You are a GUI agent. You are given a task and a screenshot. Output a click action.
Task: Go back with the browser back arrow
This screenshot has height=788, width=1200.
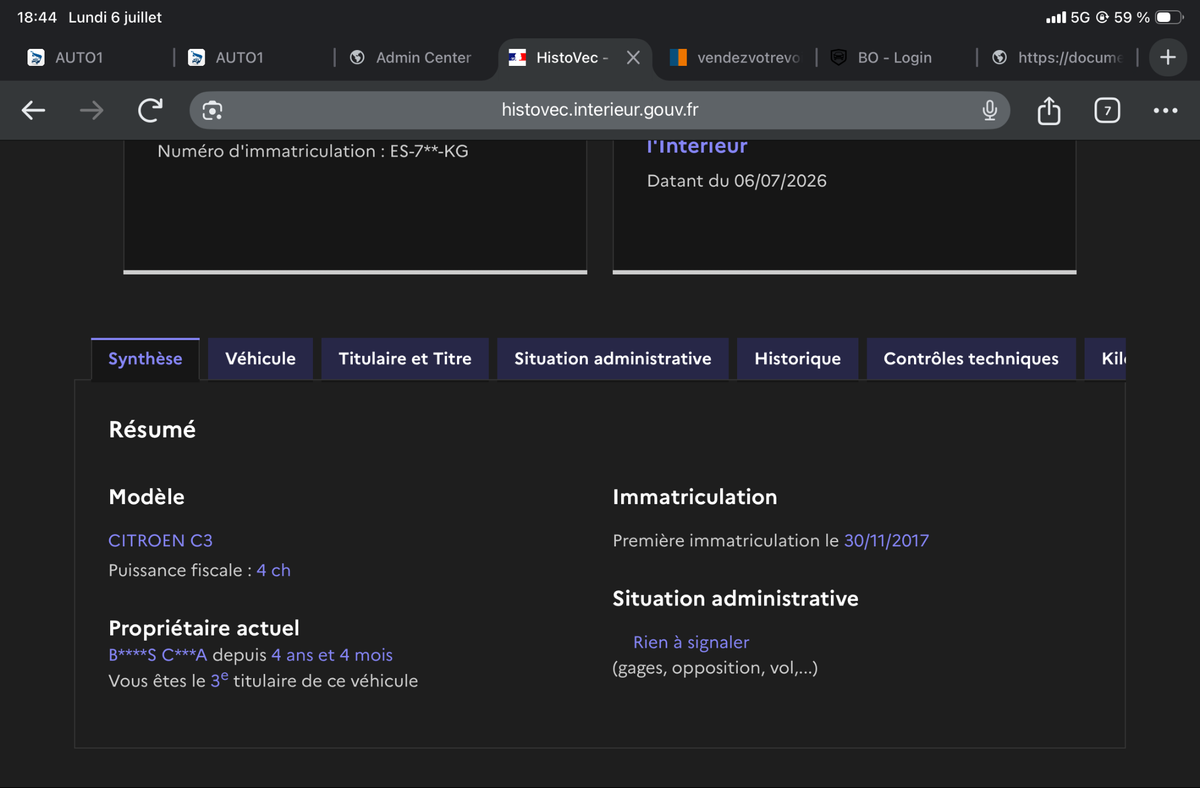34,110
